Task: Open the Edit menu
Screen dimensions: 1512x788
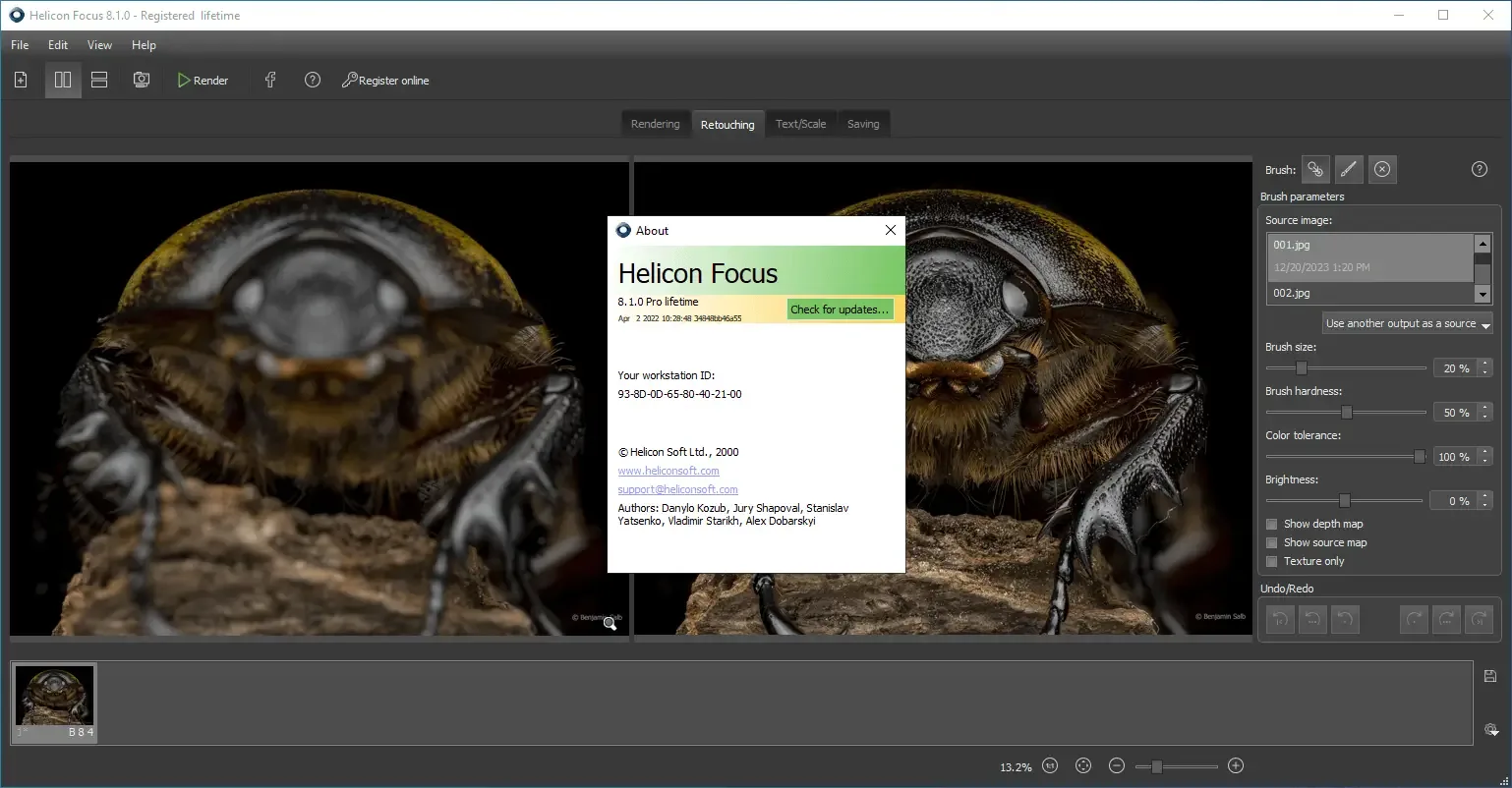Action: pos(58,45)
